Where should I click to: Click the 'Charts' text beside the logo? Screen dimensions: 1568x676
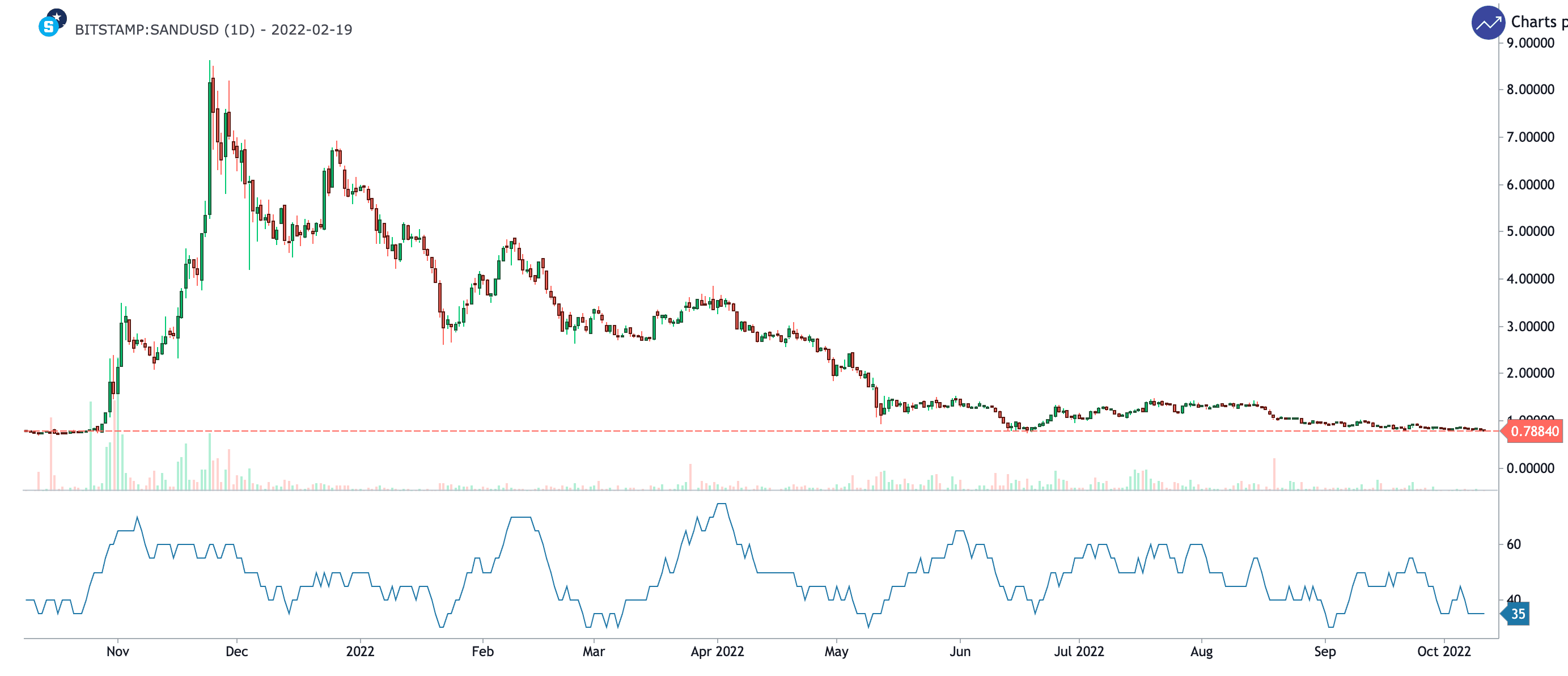point(1533,22)
